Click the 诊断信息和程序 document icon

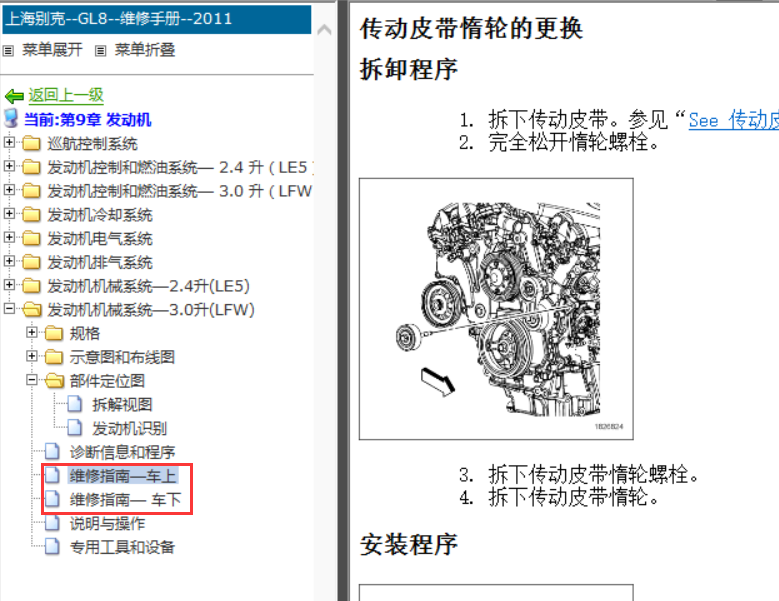52,451
